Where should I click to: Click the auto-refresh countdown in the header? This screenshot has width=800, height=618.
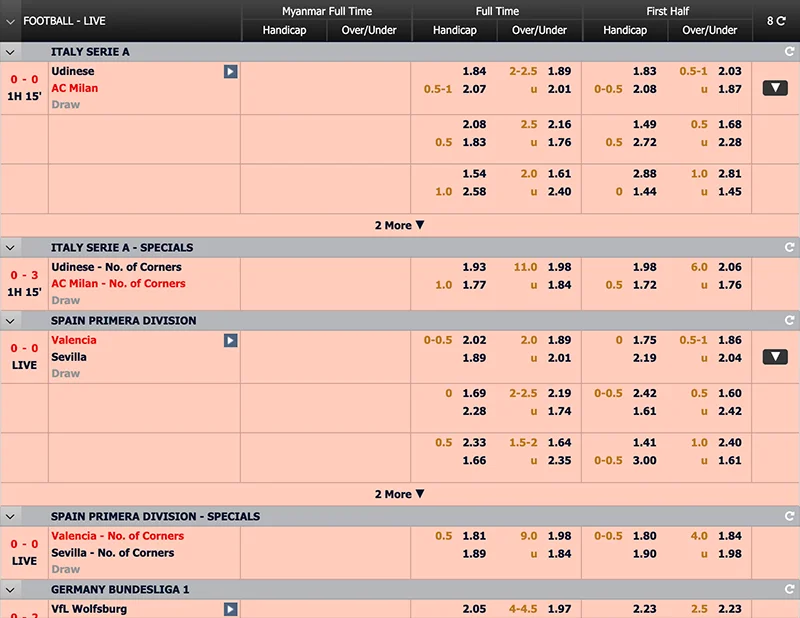(x=776, y=21)
